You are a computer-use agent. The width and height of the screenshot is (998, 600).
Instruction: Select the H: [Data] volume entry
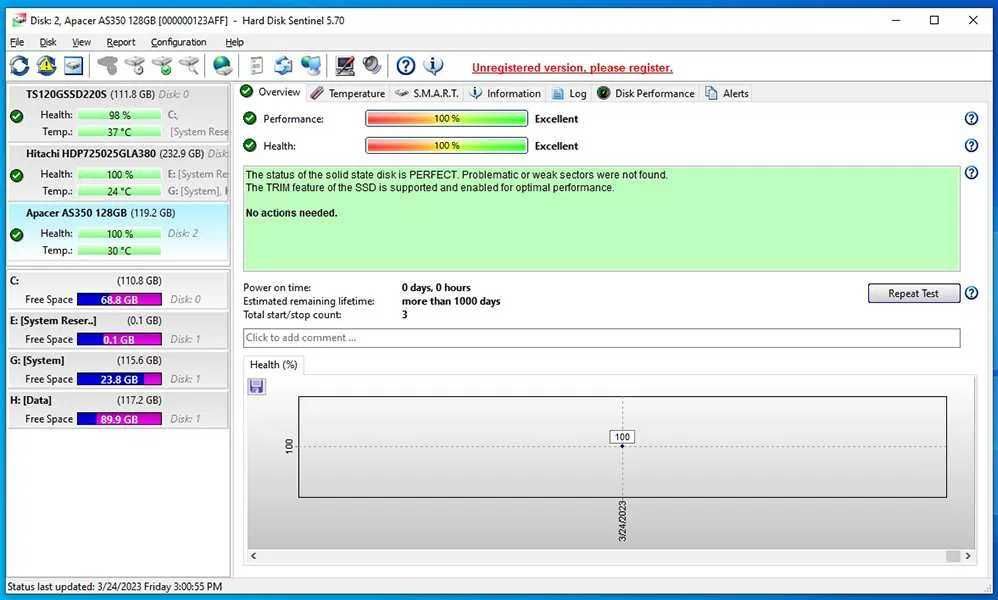click(x=118, y=410)
